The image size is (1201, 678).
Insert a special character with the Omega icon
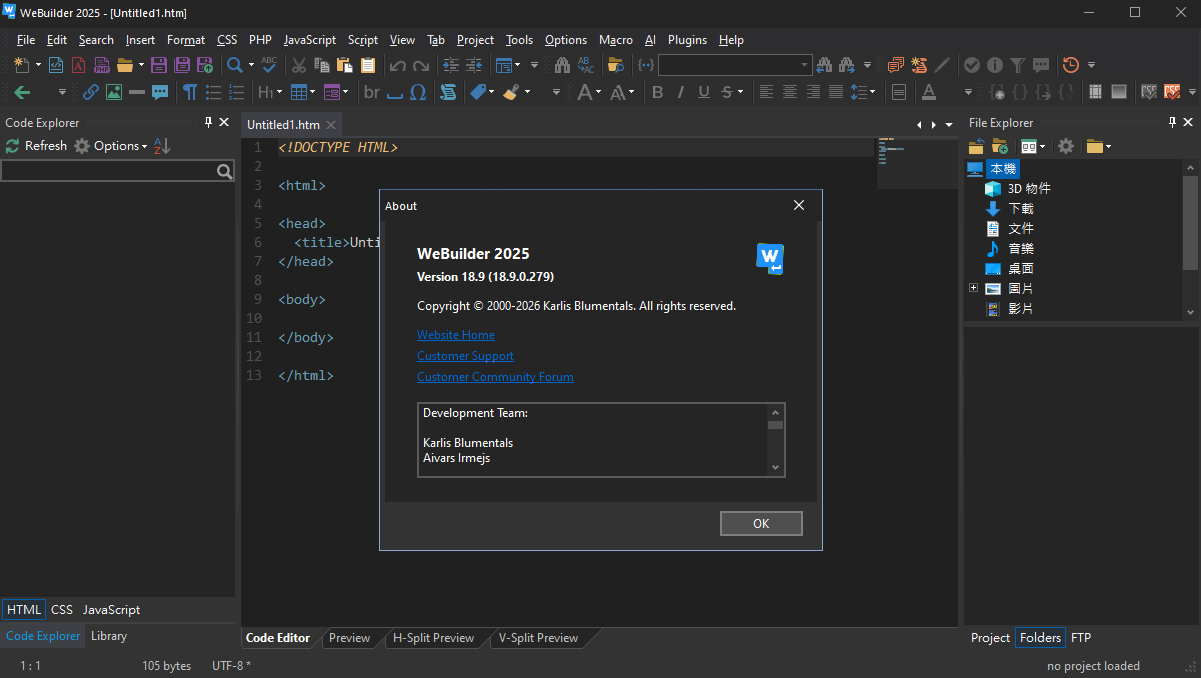coord(418,92)
